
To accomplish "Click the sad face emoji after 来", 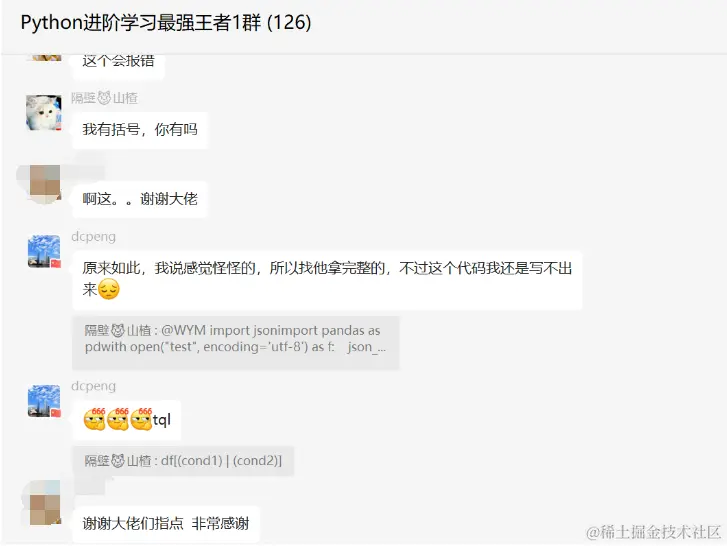I will (x=109, y=289).
